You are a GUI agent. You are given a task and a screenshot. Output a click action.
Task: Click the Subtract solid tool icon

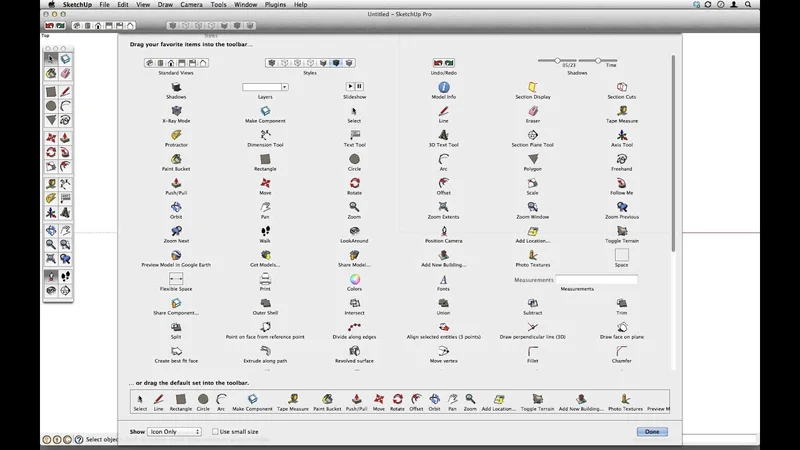click(533, 303)
